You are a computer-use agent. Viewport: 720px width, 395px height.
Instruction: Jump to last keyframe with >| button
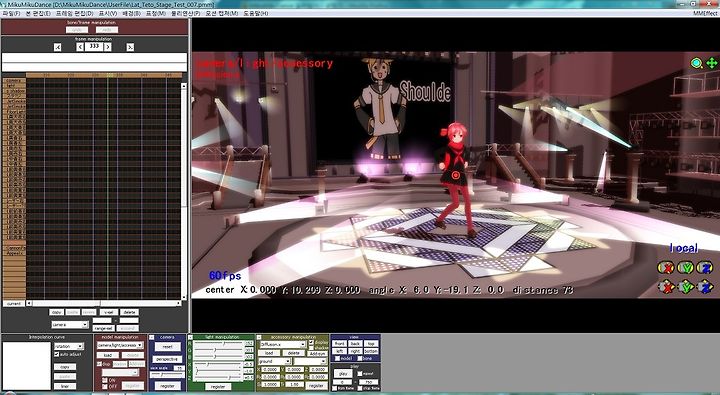(x=130, y=47)
